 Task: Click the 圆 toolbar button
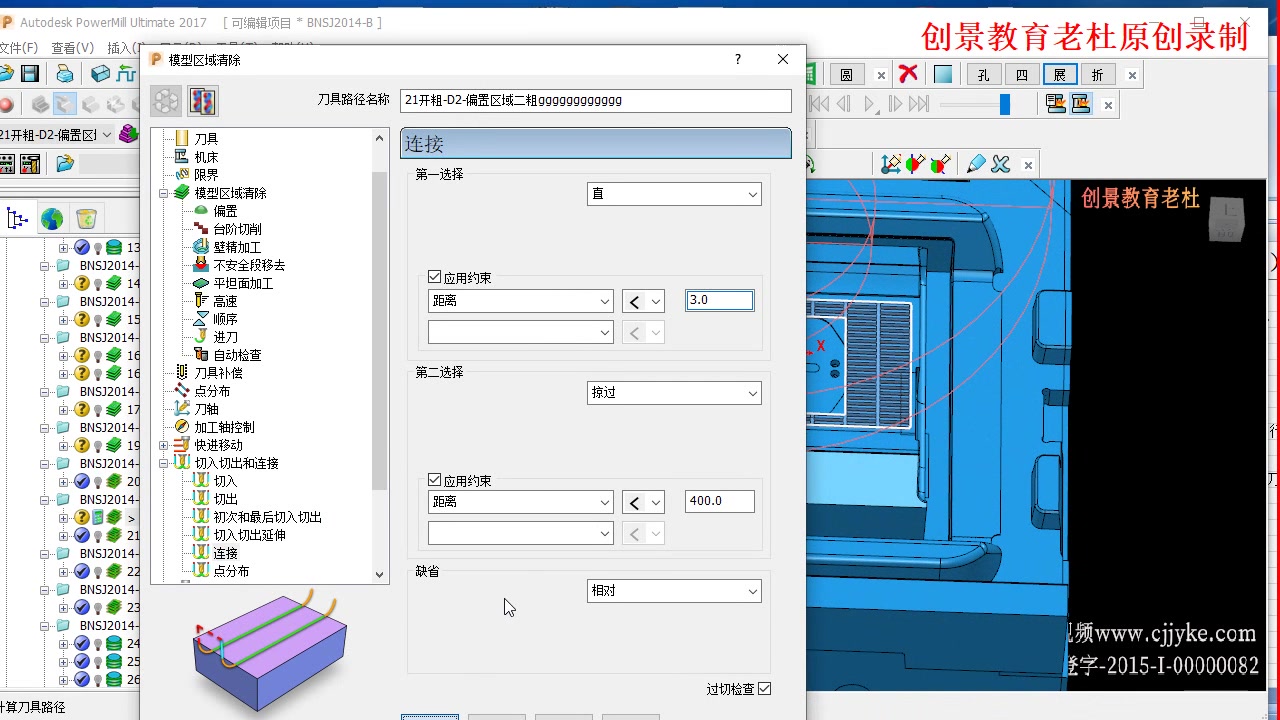[x=846, y=75]
